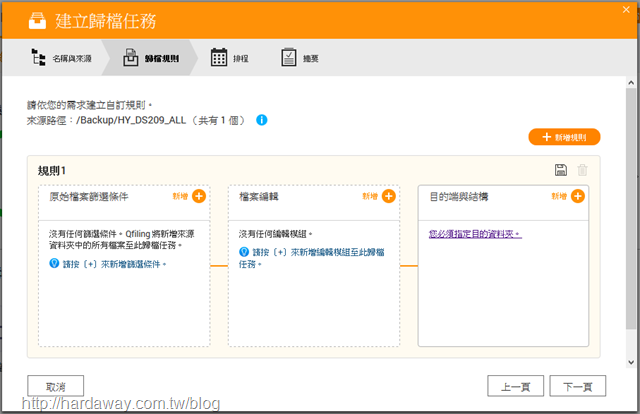Viewport: 640px width, 414px height.
Task: Open the 摘要 step tab
Action: [300, 58]
